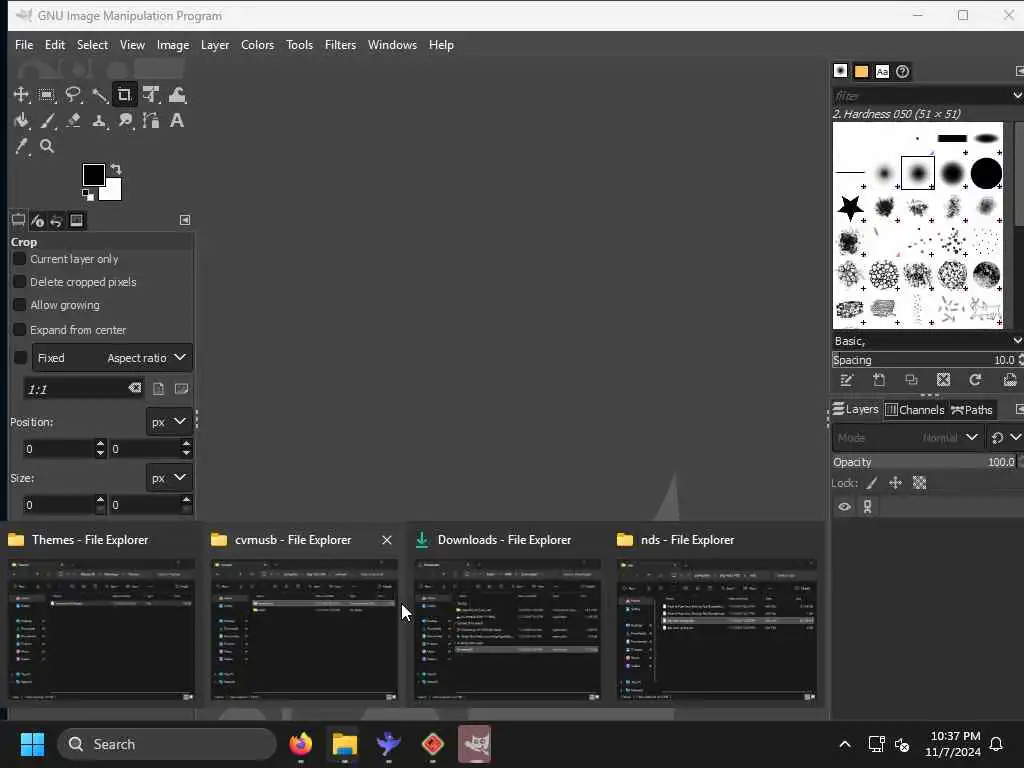
Task: Open the Image menu
Action: (173, 45)
